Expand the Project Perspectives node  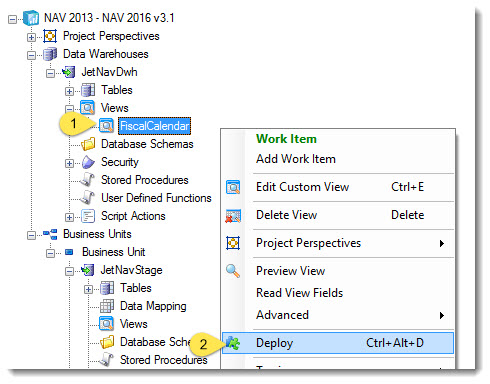click(x=31, y=37)
